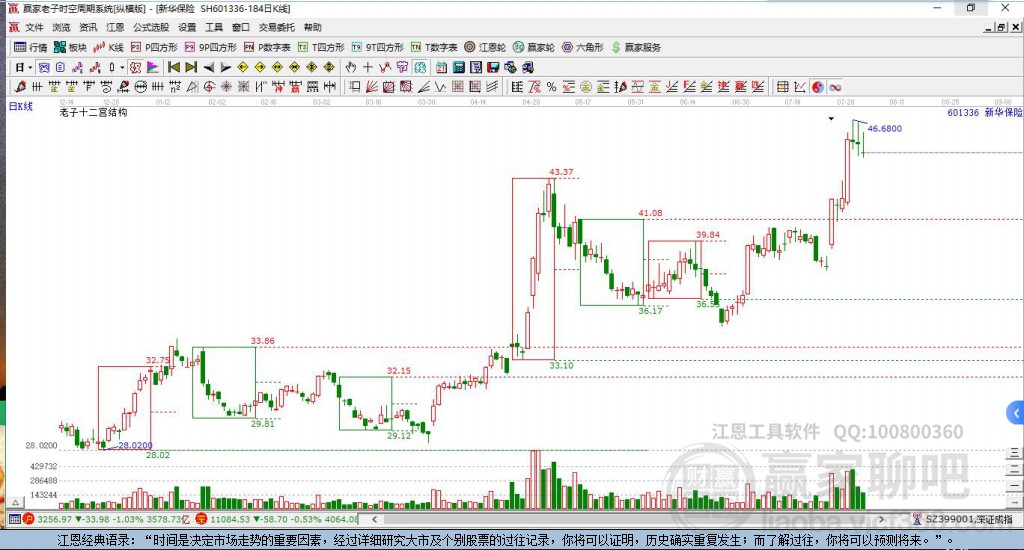Click the 板块 toolbar button
This screenshot has width=1024, height=550.
point(71,47)
